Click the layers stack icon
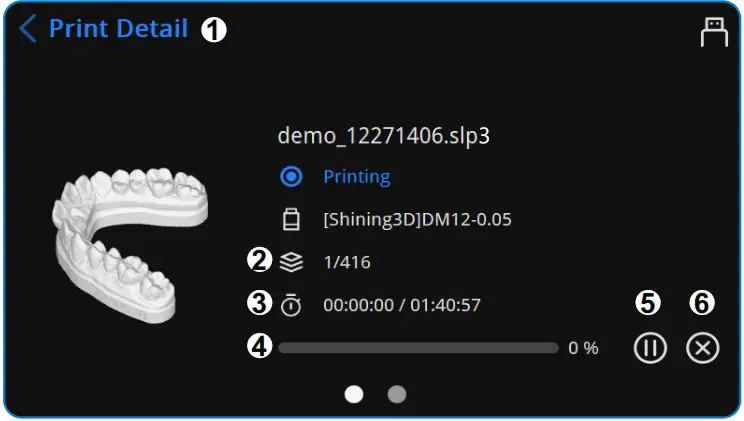Image resolution: width=744 pixels, height=421 pixels. click(291, 262)
